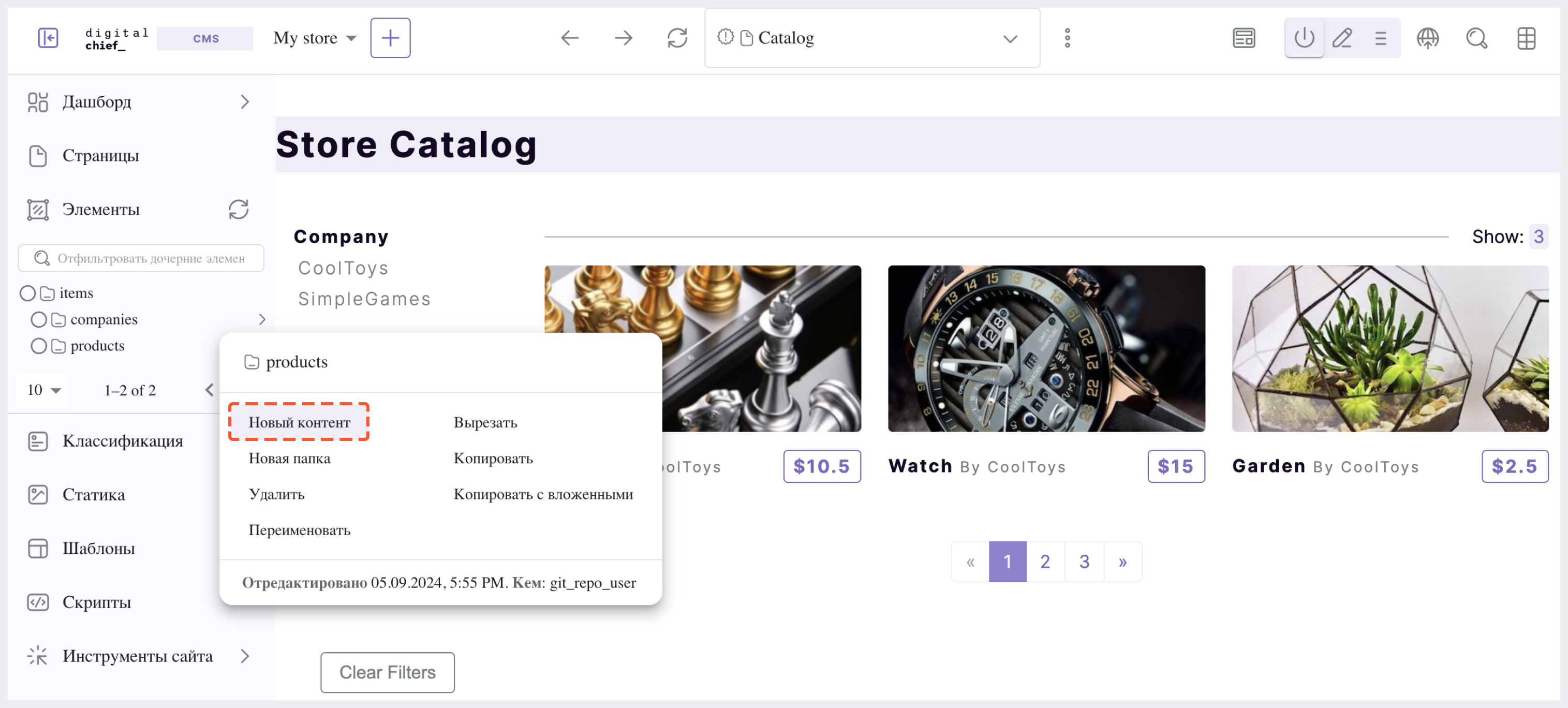The height and width of the screenshot is (708, 1568).
Task: Click the CMS badge
Action: (206, 38)
